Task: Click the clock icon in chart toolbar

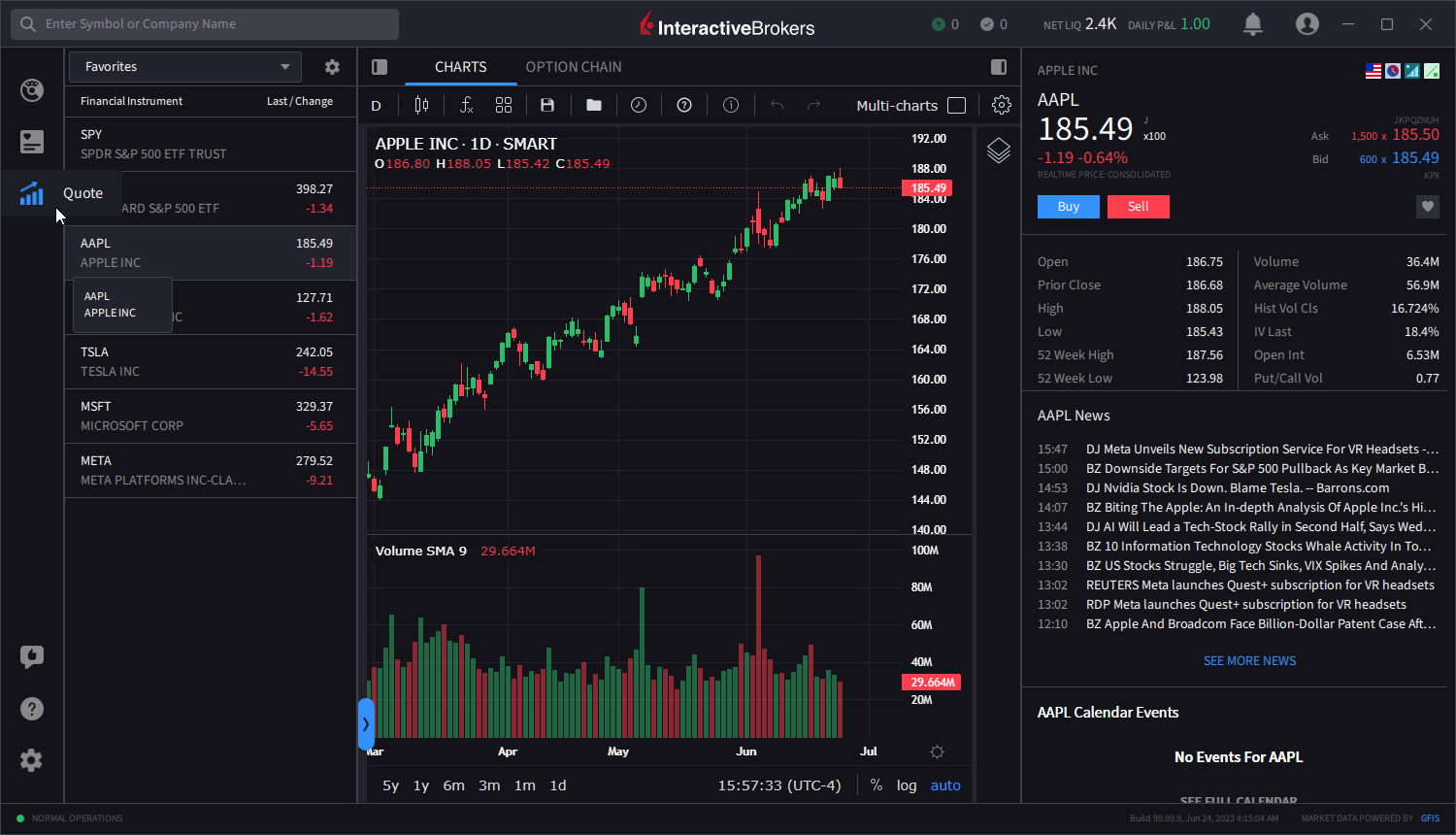Action: pos(639,105)
